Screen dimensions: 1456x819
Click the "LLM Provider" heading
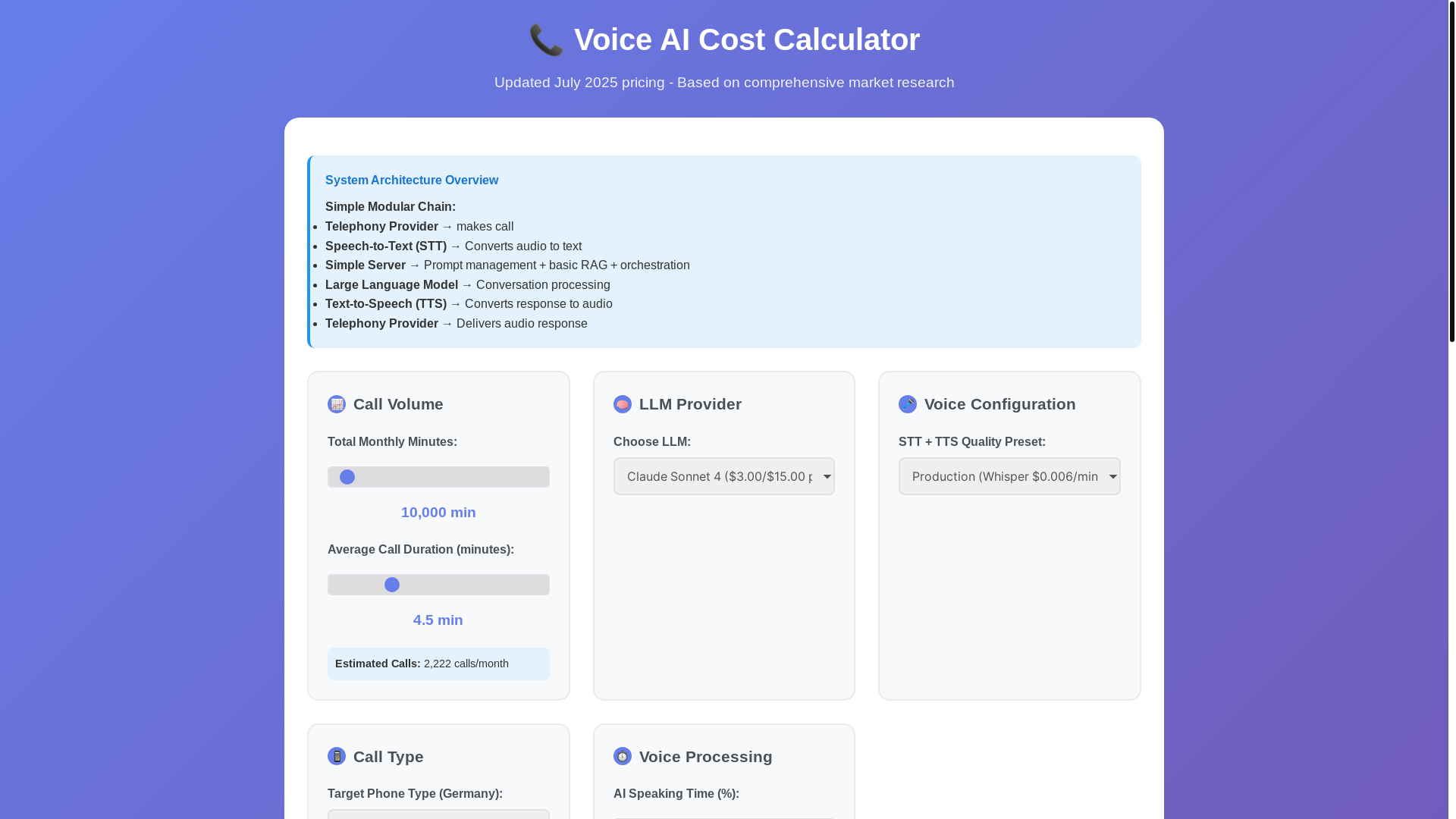[x=690, y=404]
